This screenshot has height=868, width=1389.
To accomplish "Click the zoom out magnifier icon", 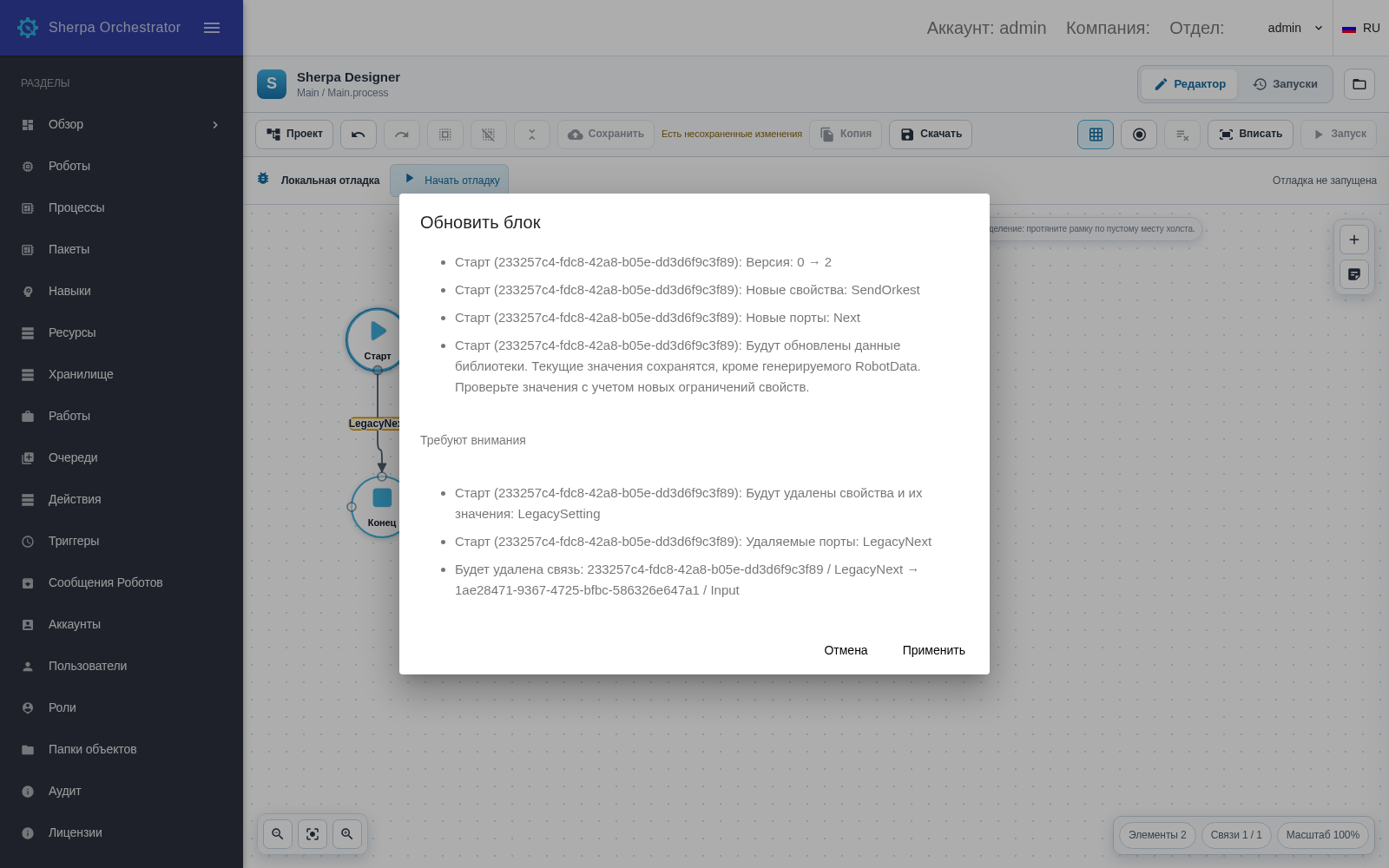I will (x=278, y=834).
